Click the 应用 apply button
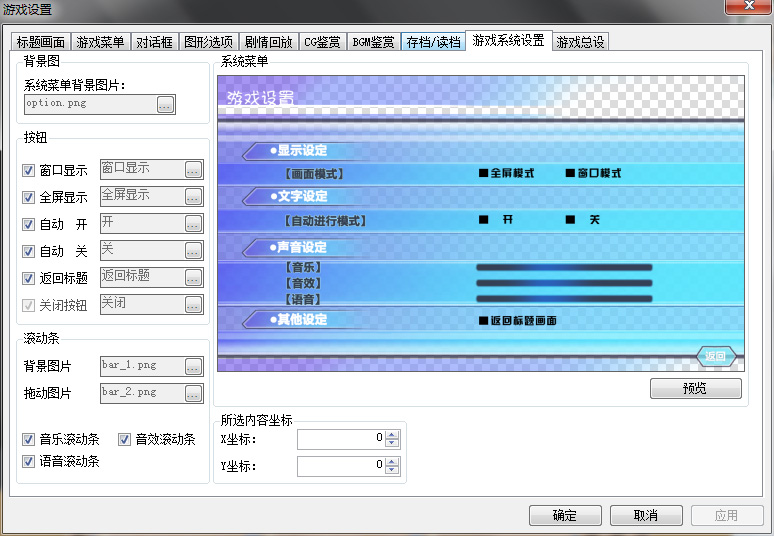This screenshot has height=536, width=774. [727, 516]
